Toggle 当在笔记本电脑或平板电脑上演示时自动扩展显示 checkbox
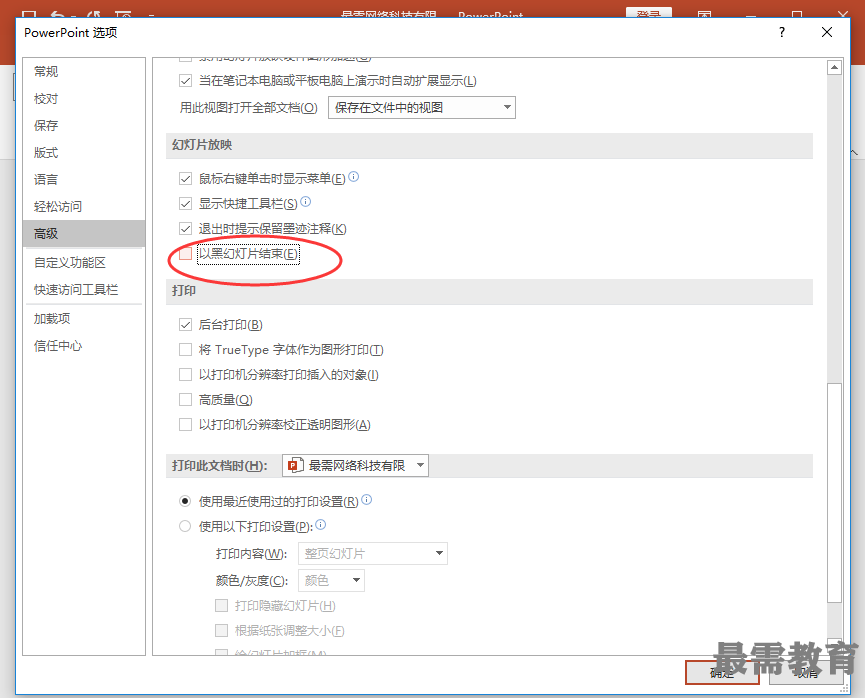The height and width of the screenshot is (698, 865). (185, 81)
